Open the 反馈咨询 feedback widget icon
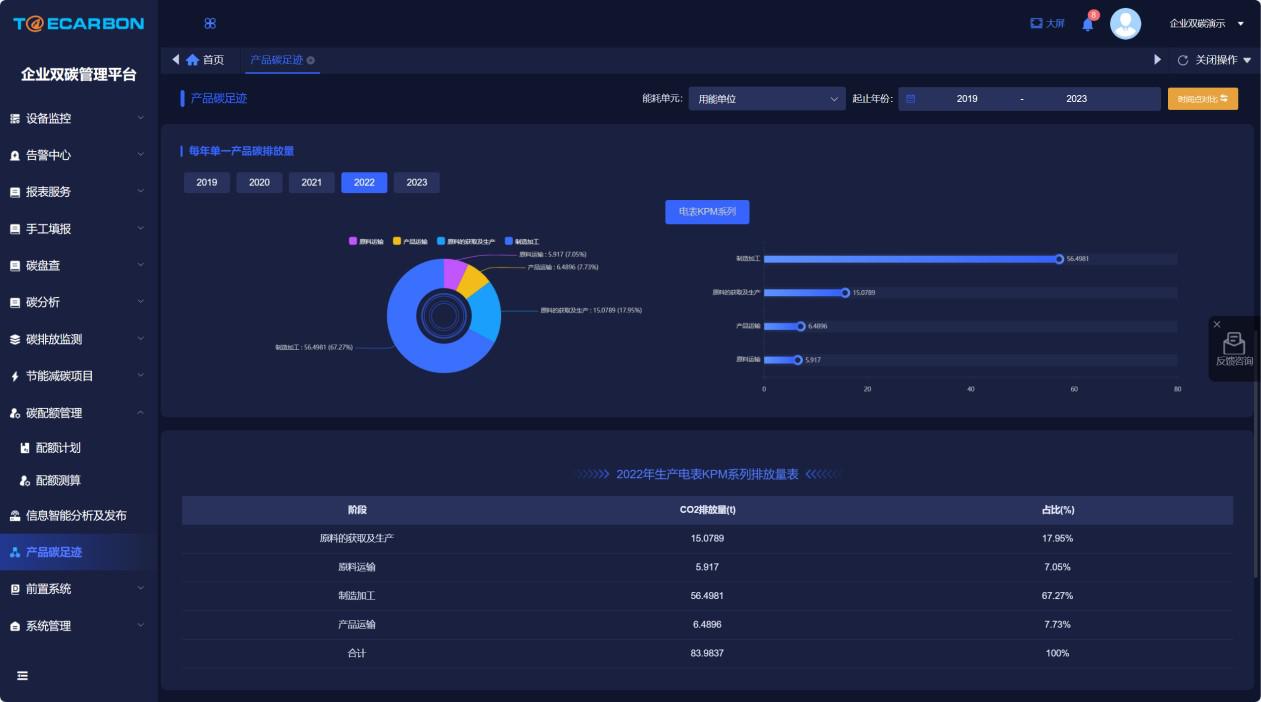 point(1234,344)
